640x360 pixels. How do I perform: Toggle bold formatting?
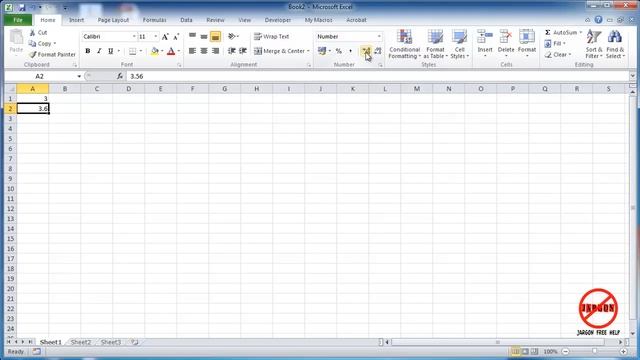coord(87,51)
